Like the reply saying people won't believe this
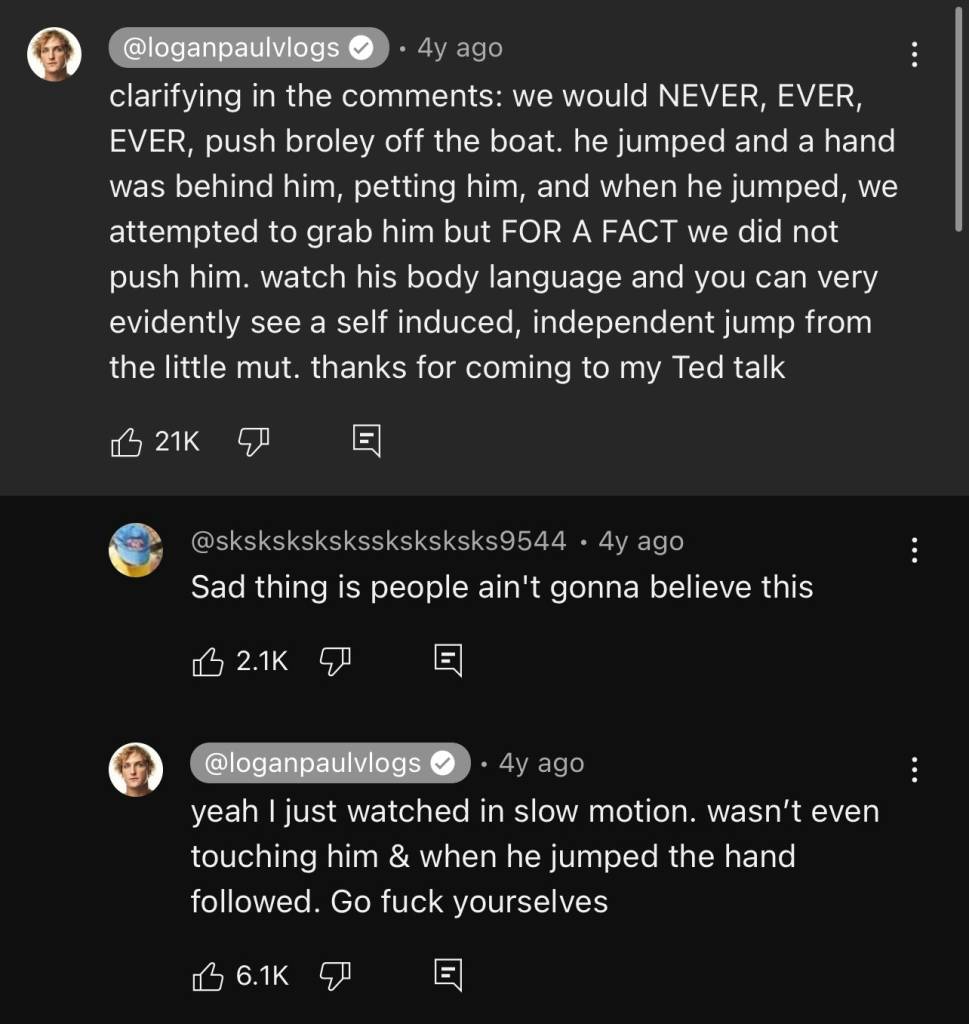 click(207, 660)
